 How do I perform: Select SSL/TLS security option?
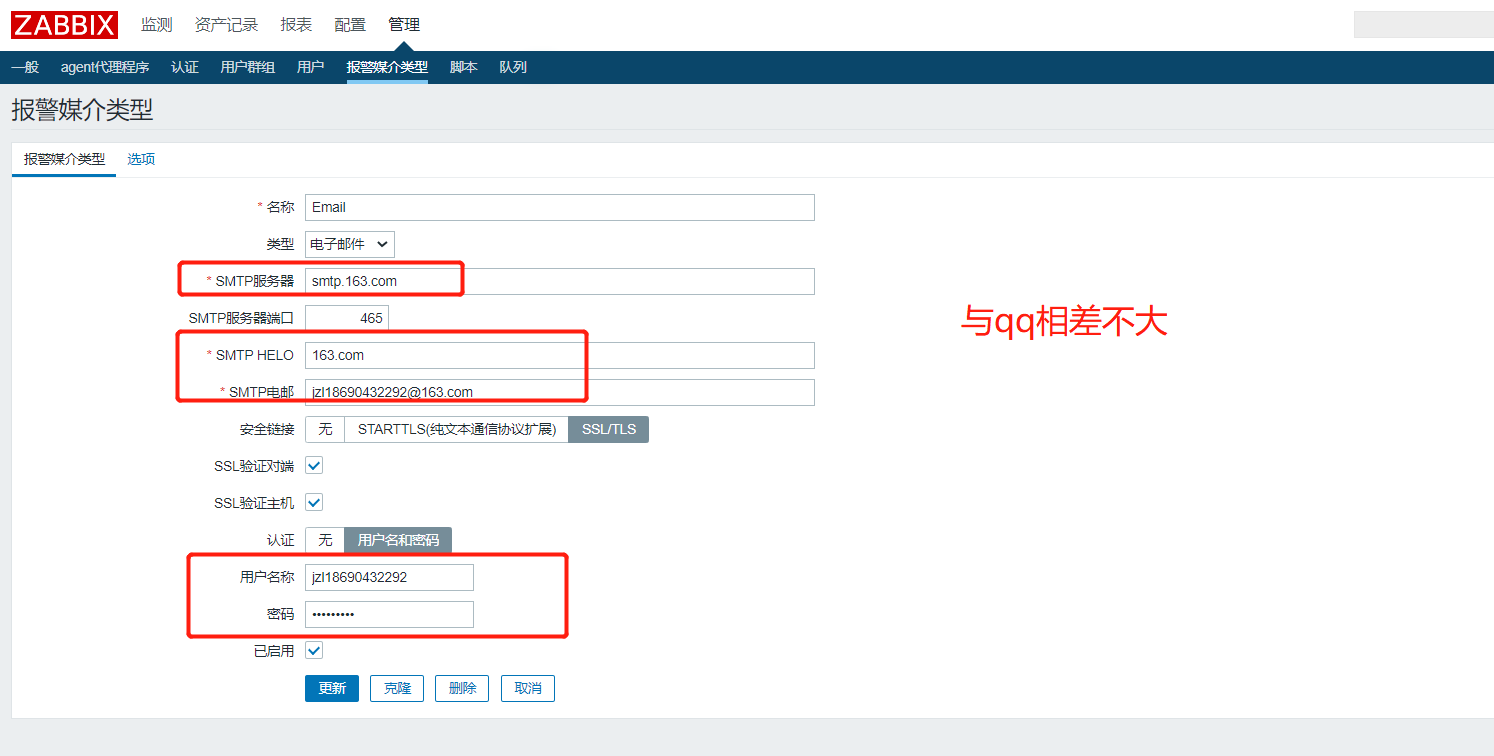(609, 429)
